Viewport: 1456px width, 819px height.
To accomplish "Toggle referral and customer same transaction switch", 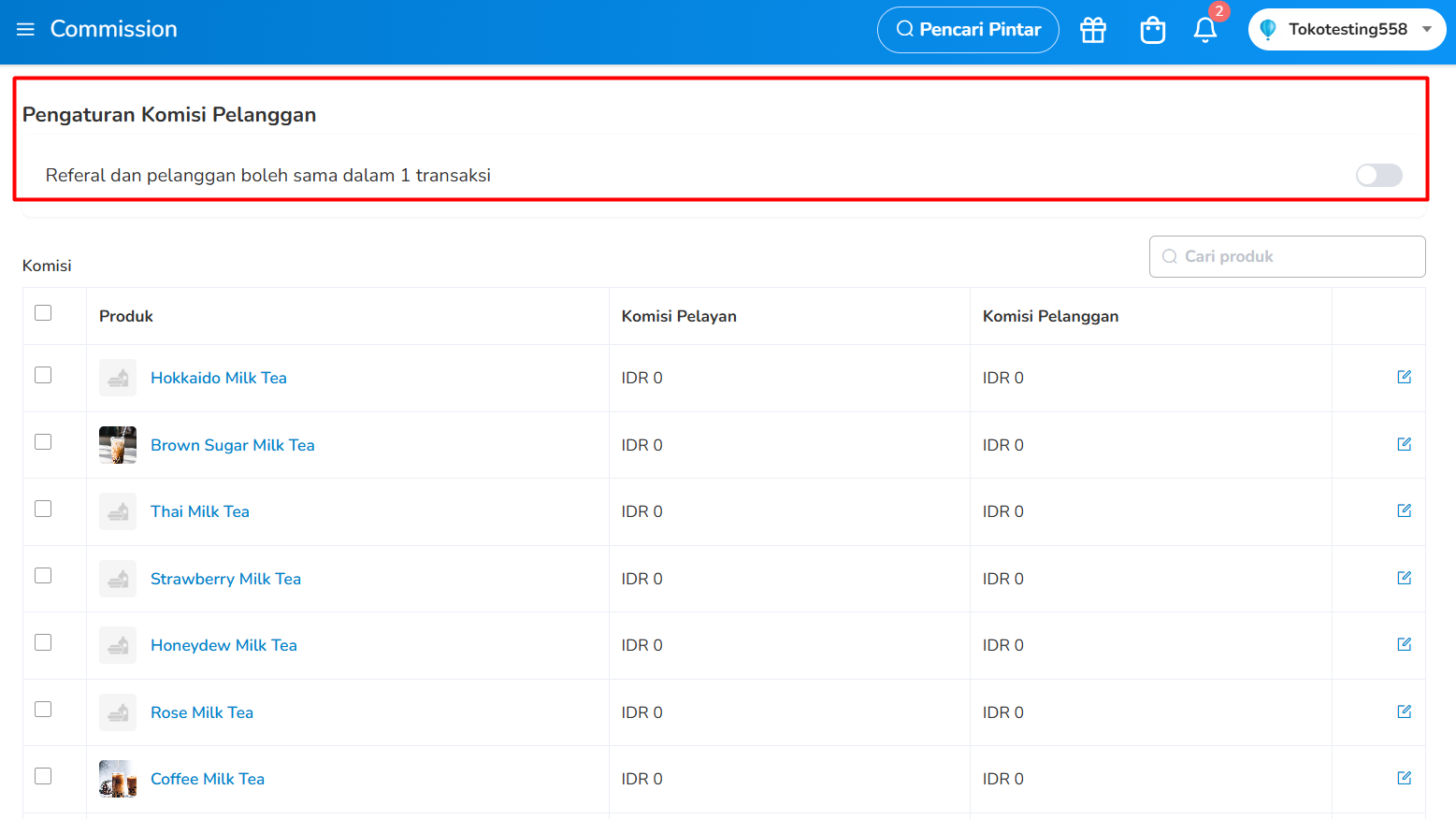I will [x=1379, y=175].
